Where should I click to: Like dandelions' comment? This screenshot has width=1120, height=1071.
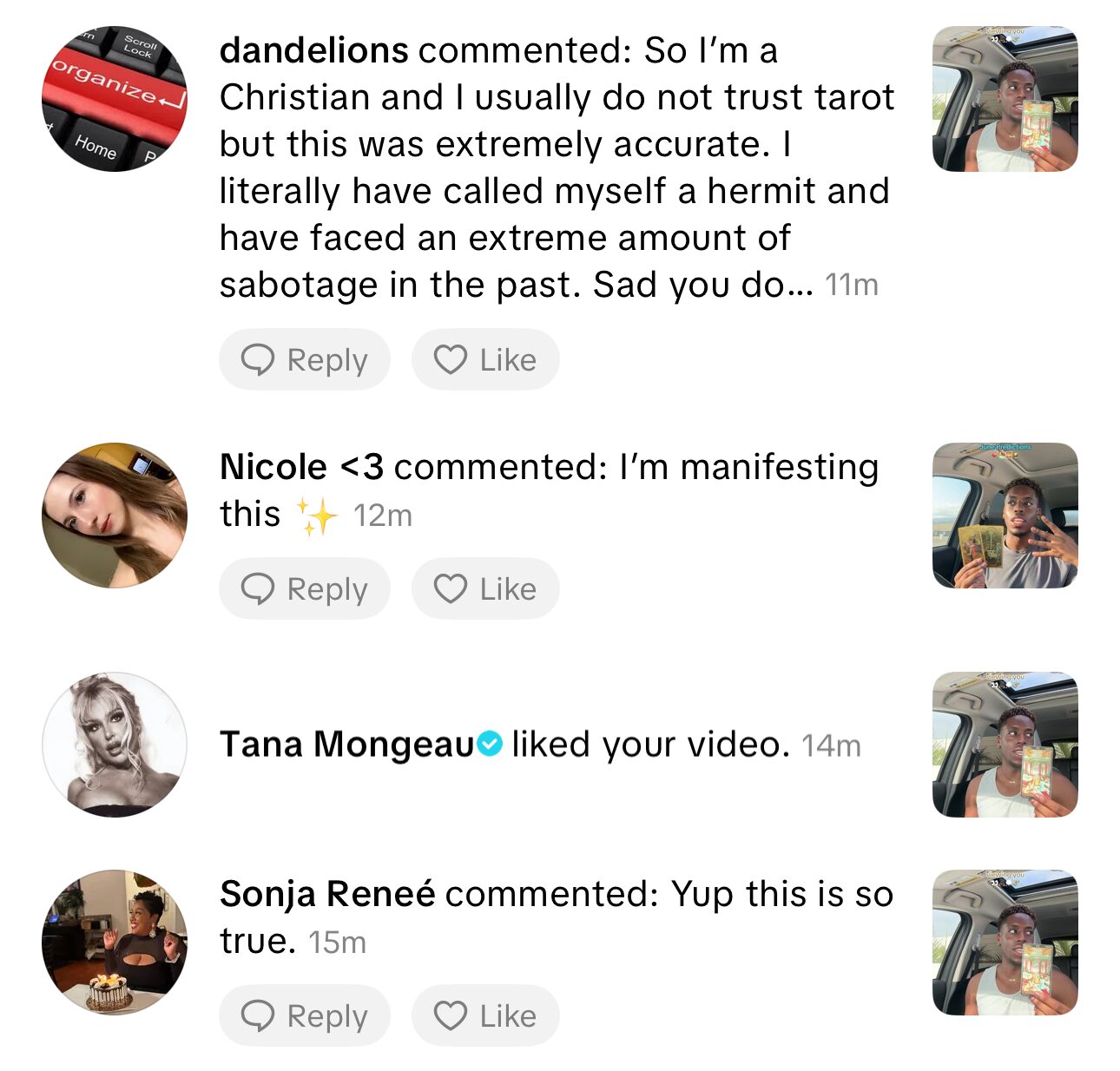485,359
